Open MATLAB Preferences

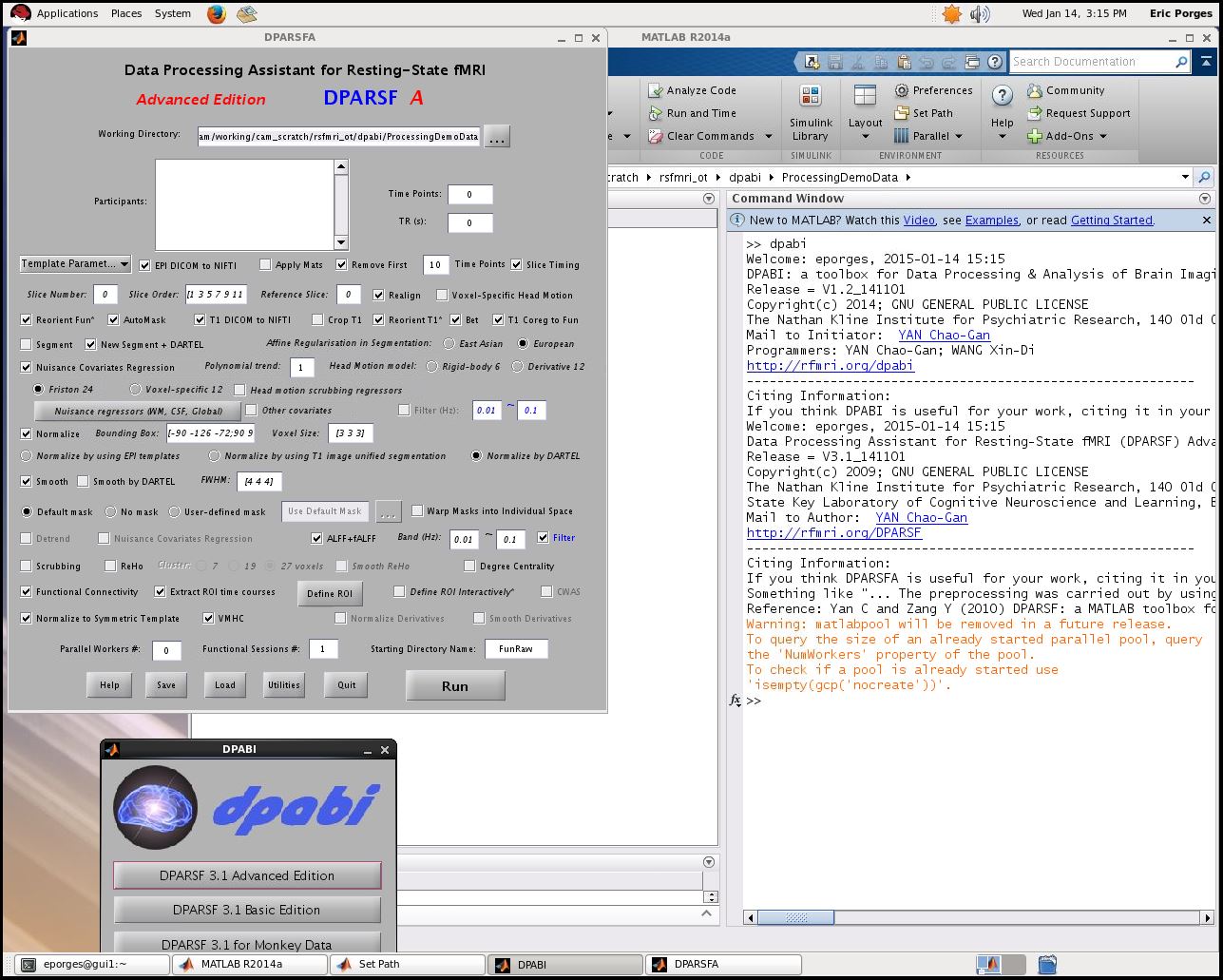[x=933, y=90]
